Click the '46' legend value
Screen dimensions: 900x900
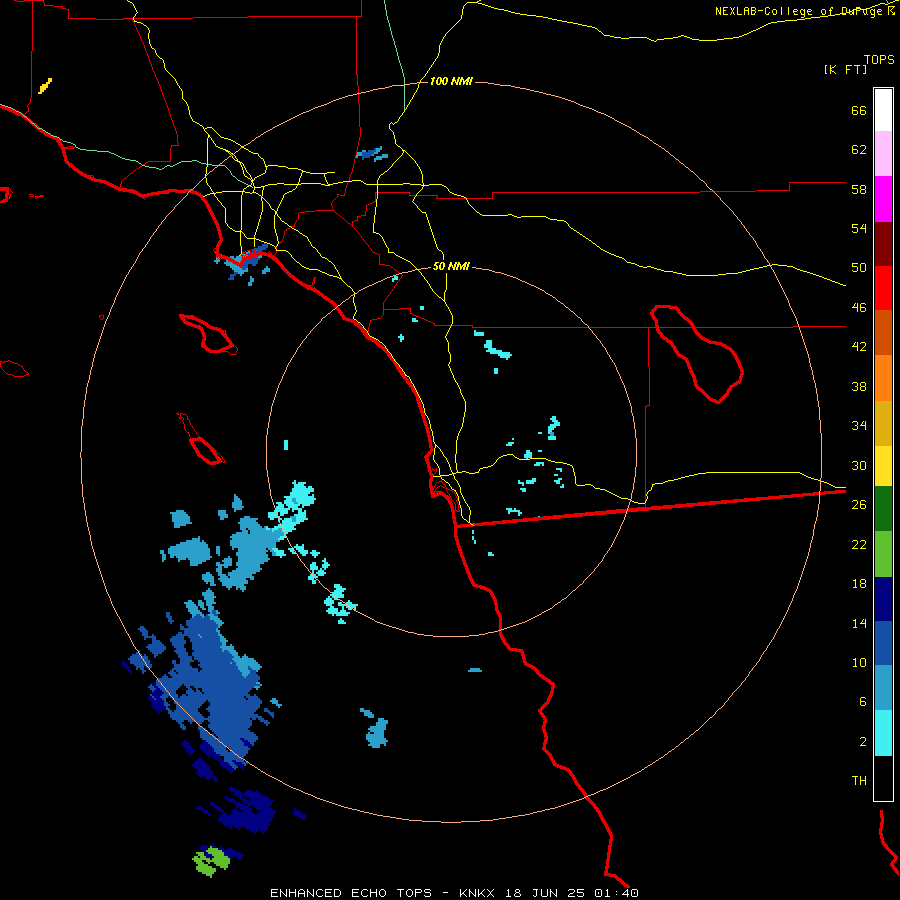[x=859, y=308]
